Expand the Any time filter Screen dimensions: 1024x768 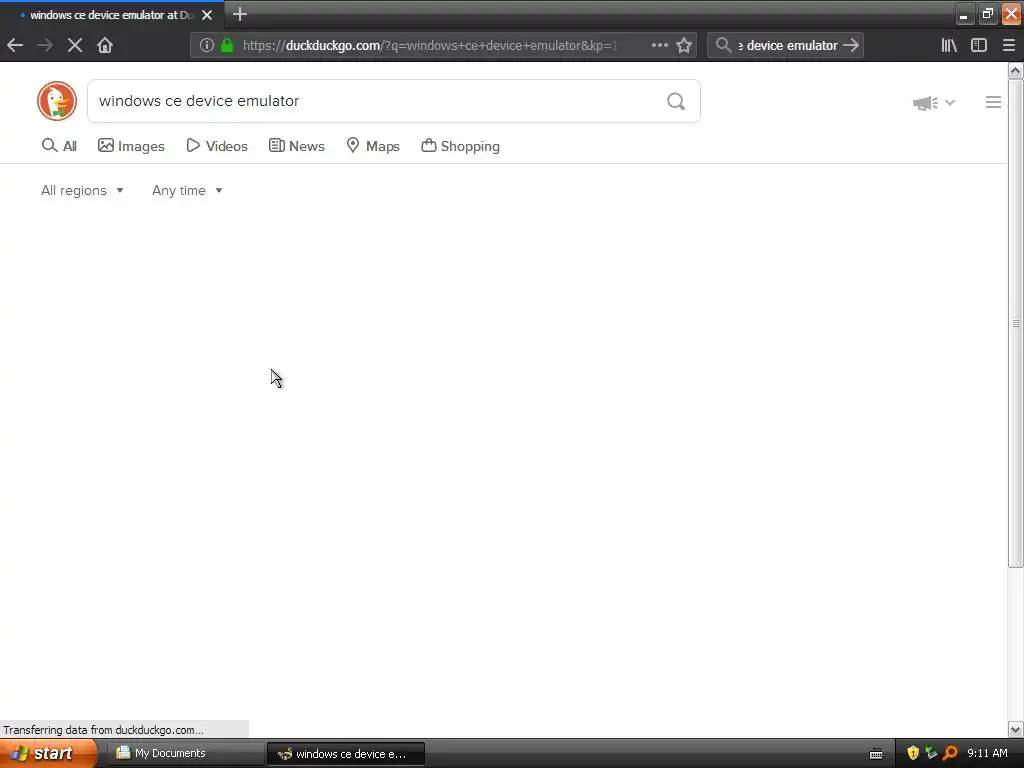pos(187,191)
